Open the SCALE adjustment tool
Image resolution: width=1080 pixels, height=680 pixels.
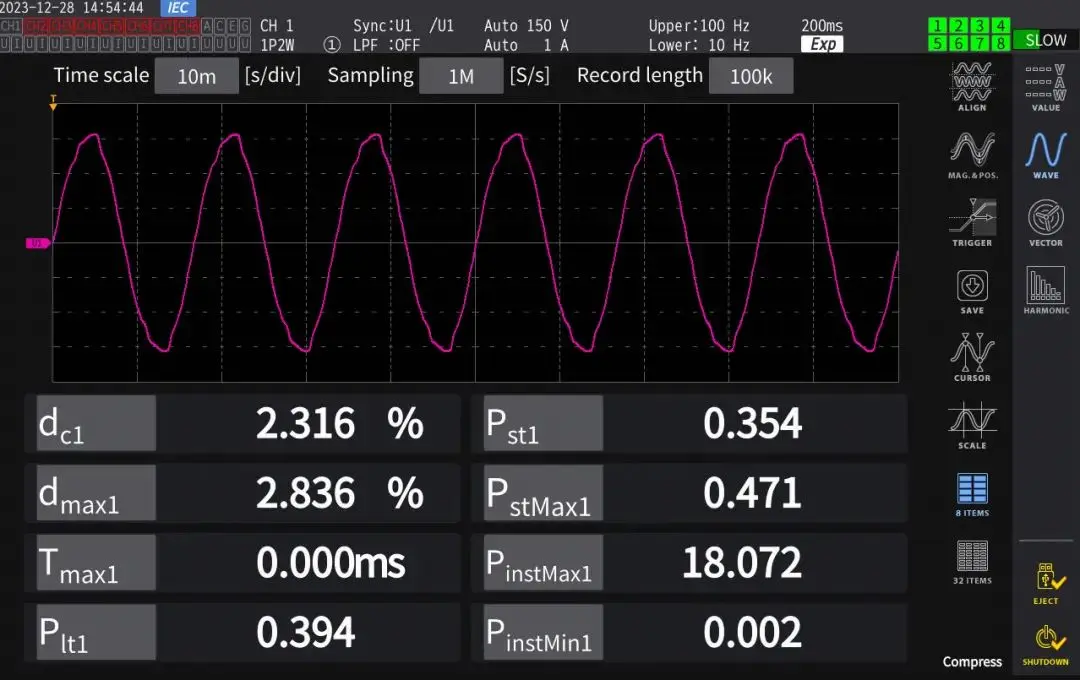pos(971,423)
